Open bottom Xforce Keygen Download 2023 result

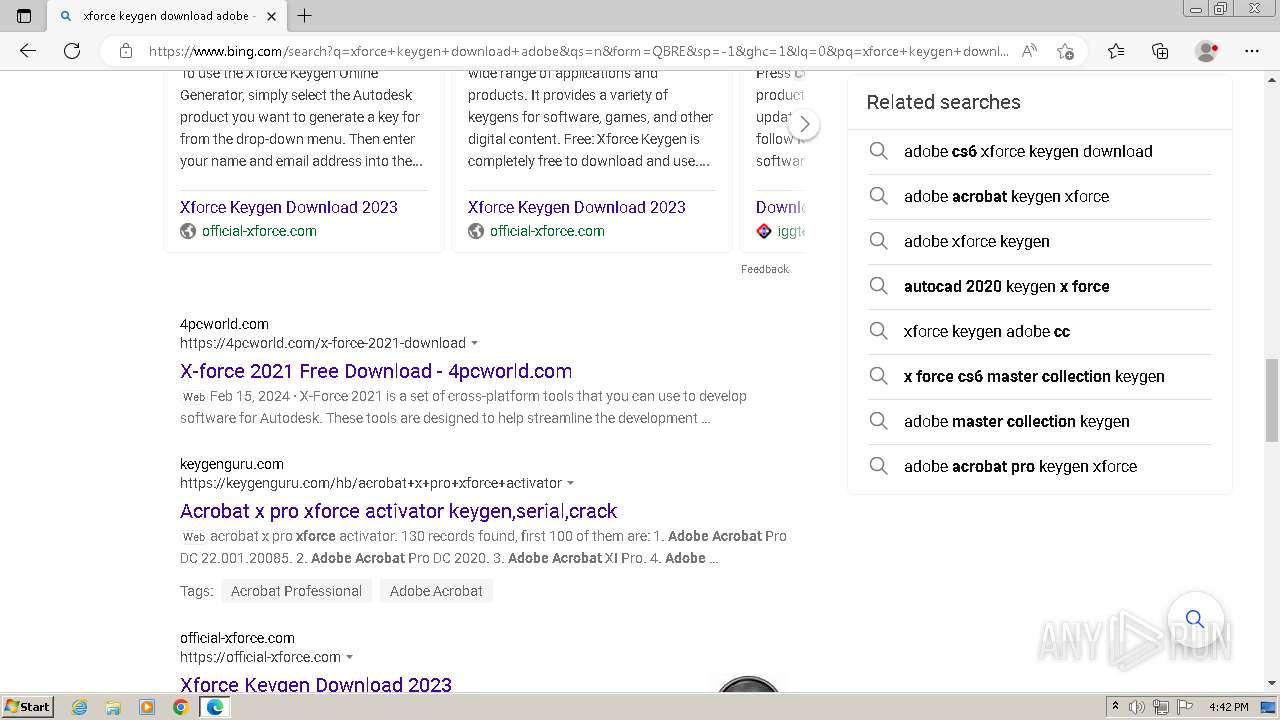coord(316,684)
